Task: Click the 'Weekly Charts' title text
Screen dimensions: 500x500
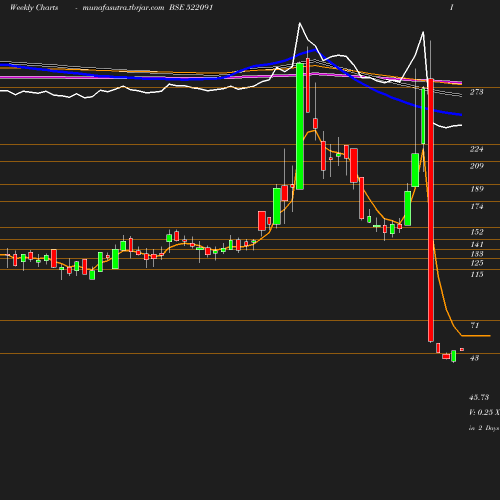Action: 34,8
